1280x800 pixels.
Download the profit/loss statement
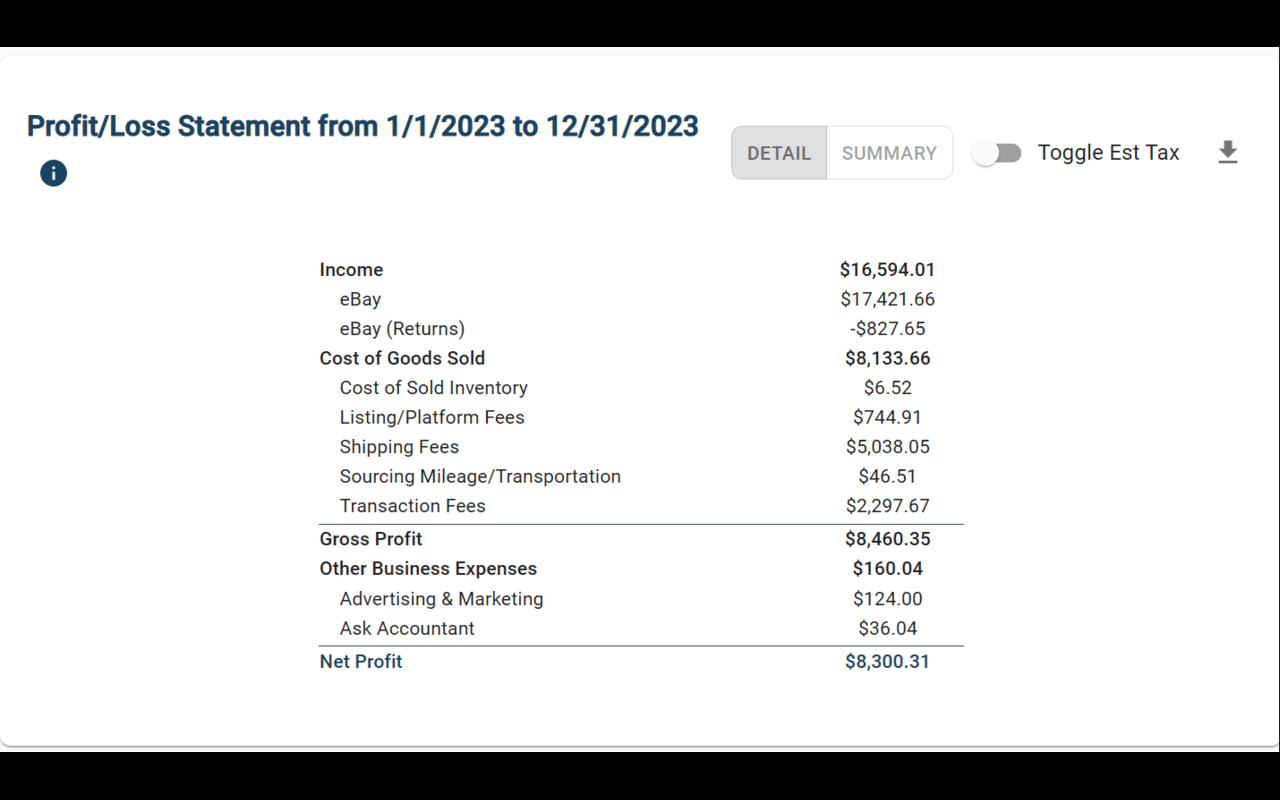(1228, 153)
